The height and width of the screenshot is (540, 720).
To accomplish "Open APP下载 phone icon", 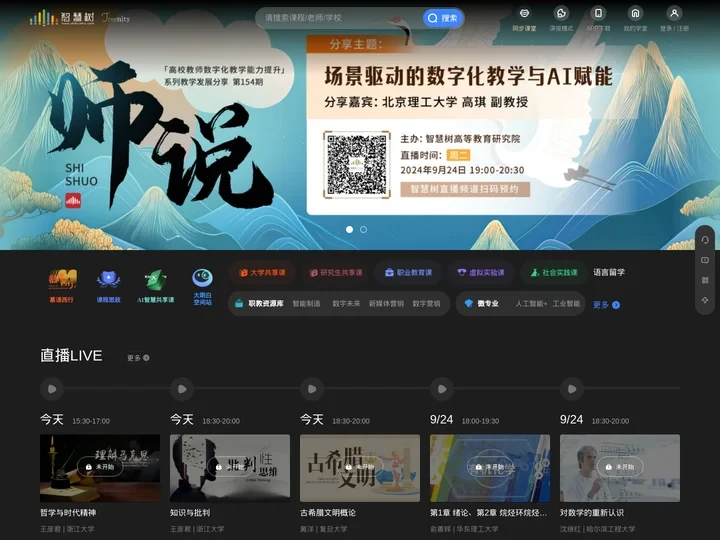I will (598, 13).
